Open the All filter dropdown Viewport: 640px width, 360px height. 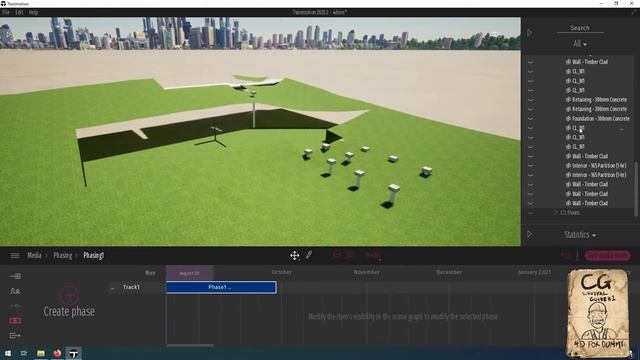pyautogui.click(x=580, y=44)
